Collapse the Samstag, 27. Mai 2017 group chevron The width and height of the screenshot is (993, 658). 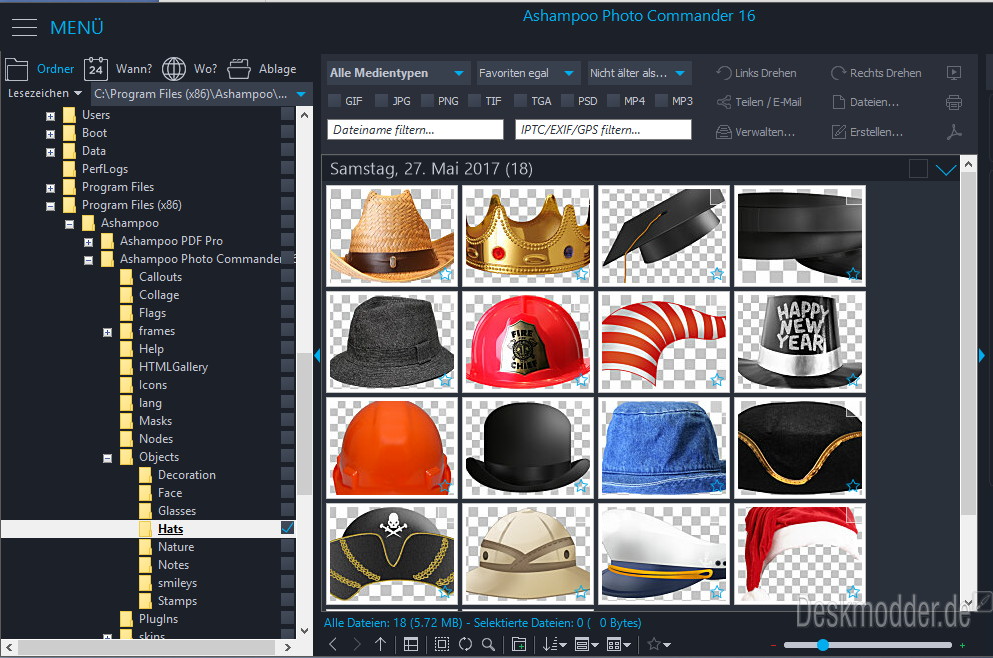946,169
